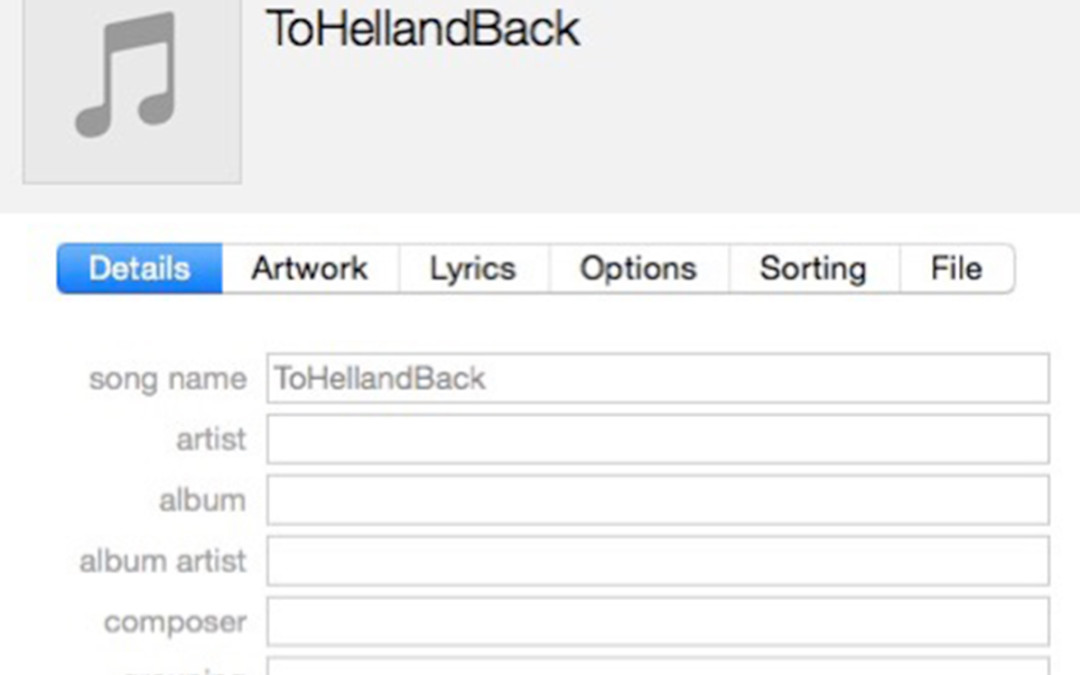
Task: Go to the Options tab
Action: coord(638,269)
